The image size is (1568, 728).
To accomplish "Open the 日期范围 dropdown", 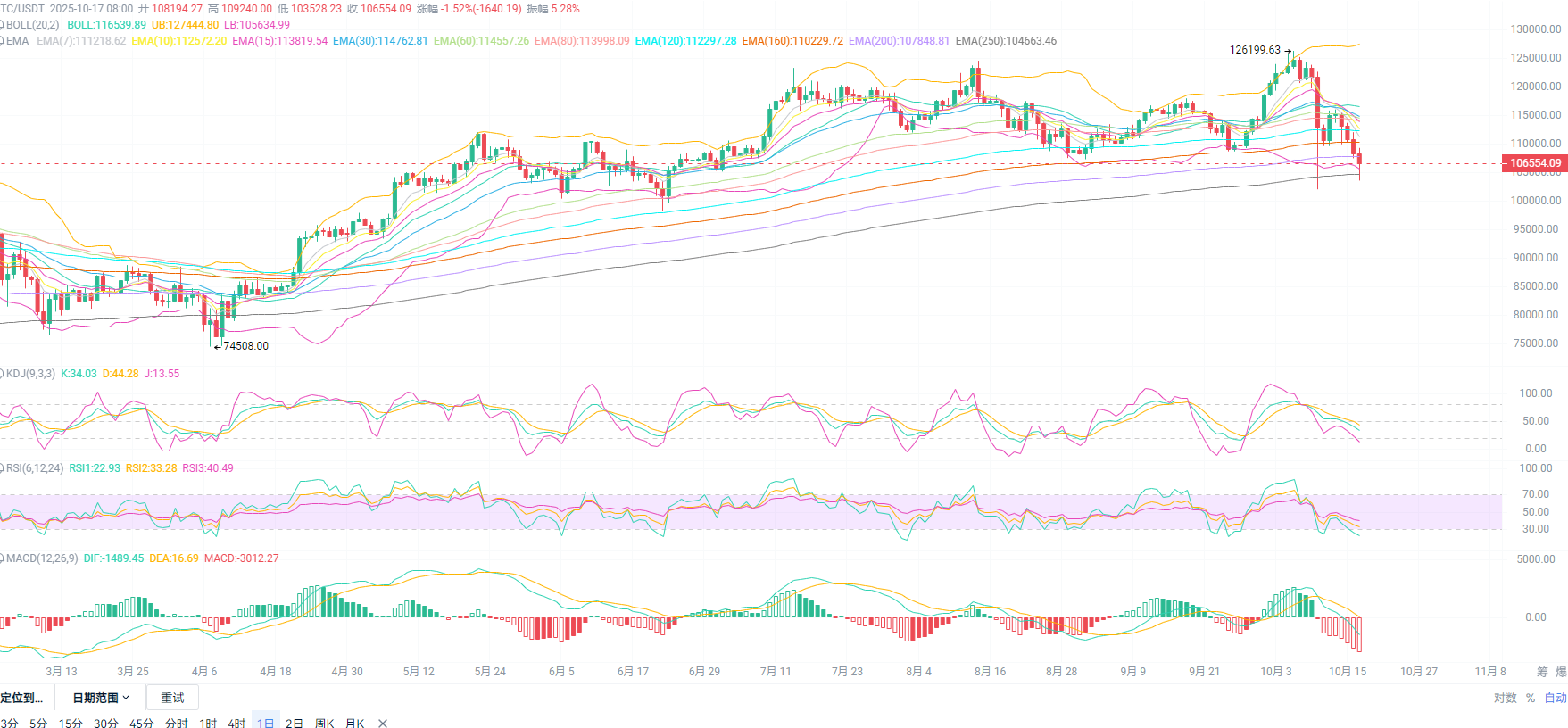I will [x=100, y=698].
